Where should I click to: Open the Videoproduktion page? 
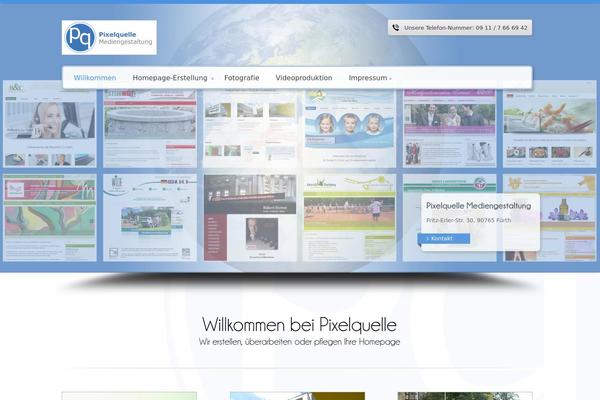pyautogui.click(x=304, y=78)
